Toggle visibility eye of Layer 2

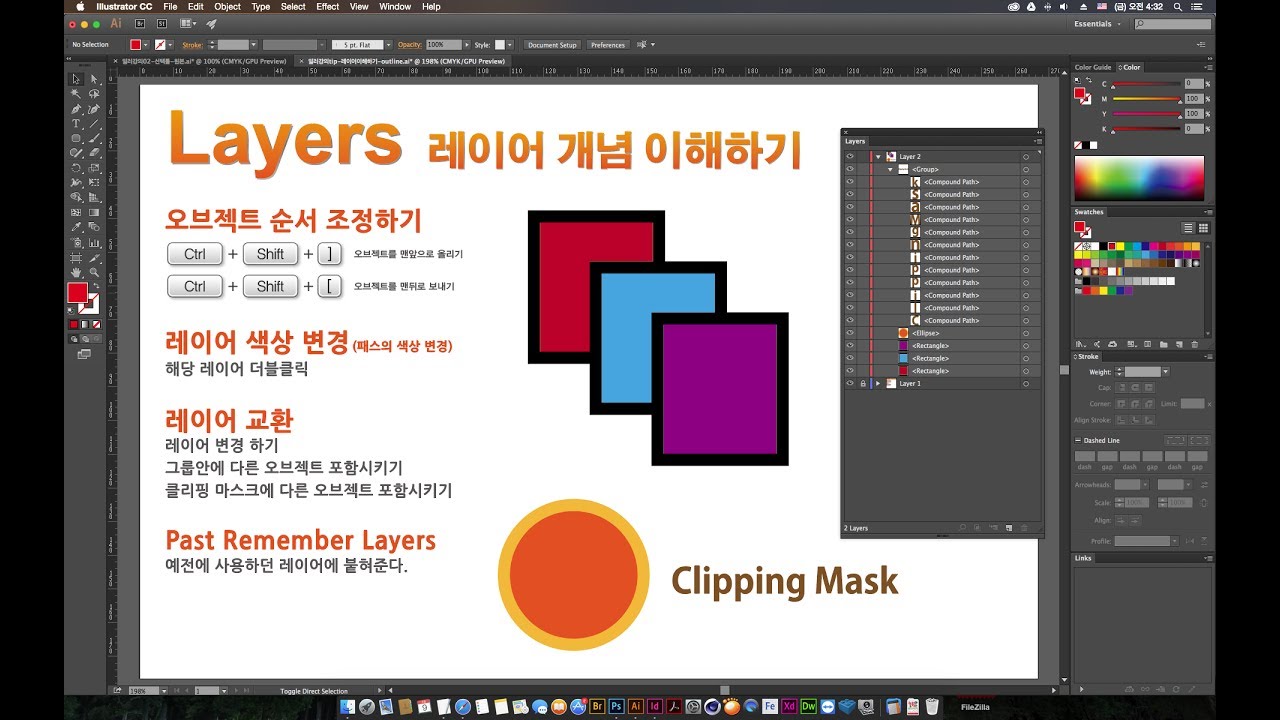point(850,157)
